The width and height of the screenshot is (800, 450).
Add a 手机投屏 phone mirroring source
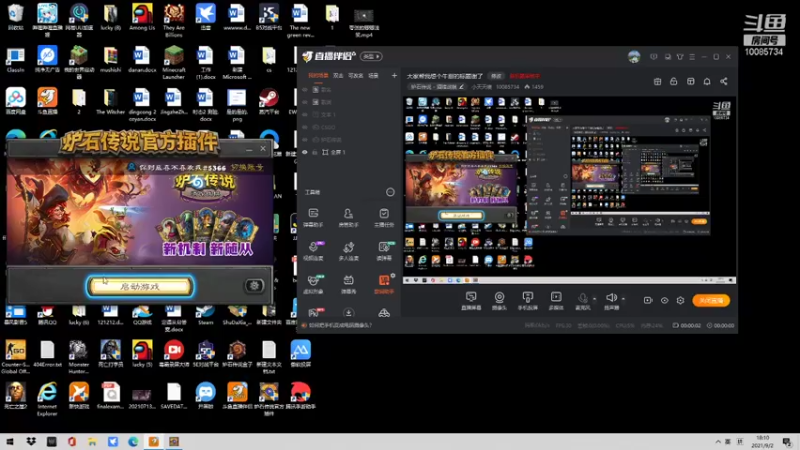[x=528, y=301]
